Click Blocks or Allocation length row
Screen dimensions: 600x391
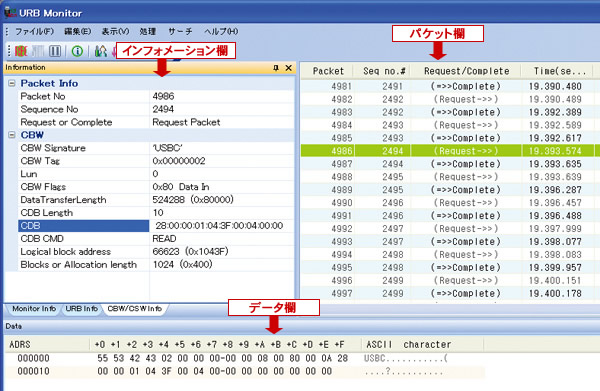[x=156, y=265]
